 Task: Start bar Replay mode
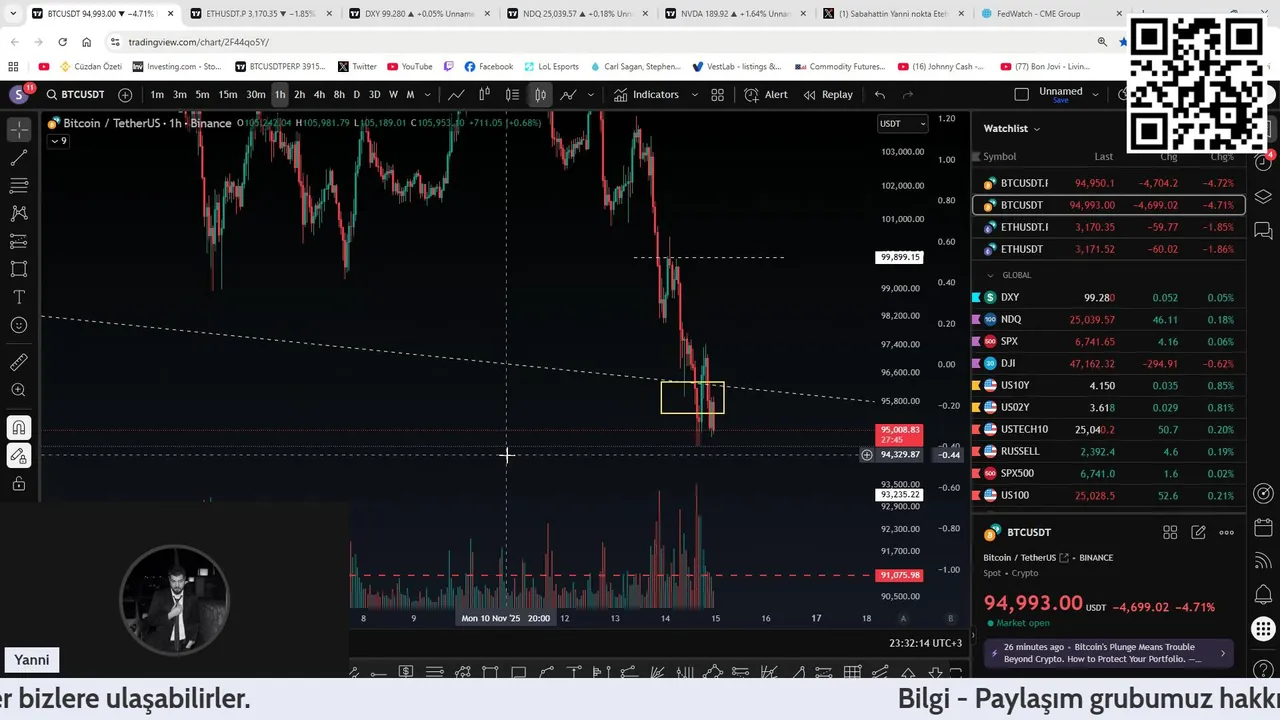coord(828,94)
